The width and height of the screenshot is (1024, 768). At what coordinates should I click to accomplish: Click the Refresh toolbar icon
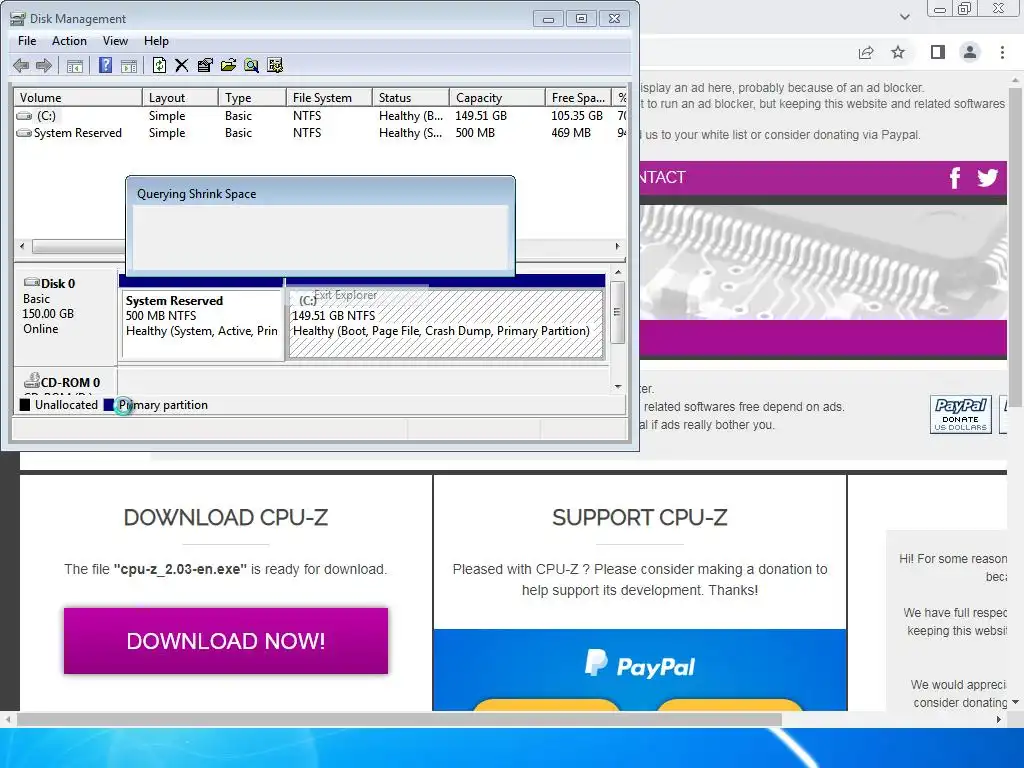coord(159,65)
